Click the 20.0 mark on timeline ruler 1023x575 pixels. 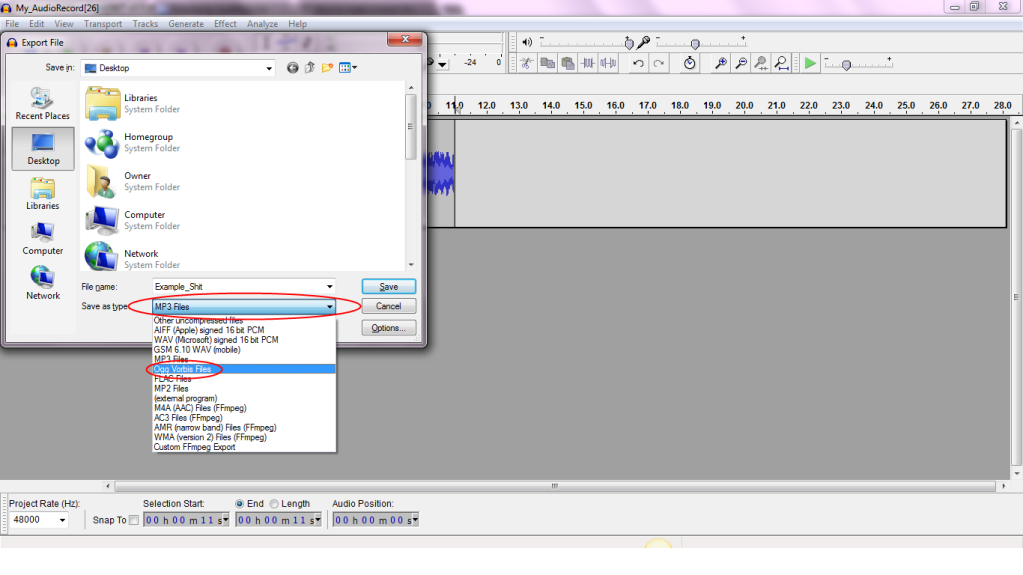point(744,105)
